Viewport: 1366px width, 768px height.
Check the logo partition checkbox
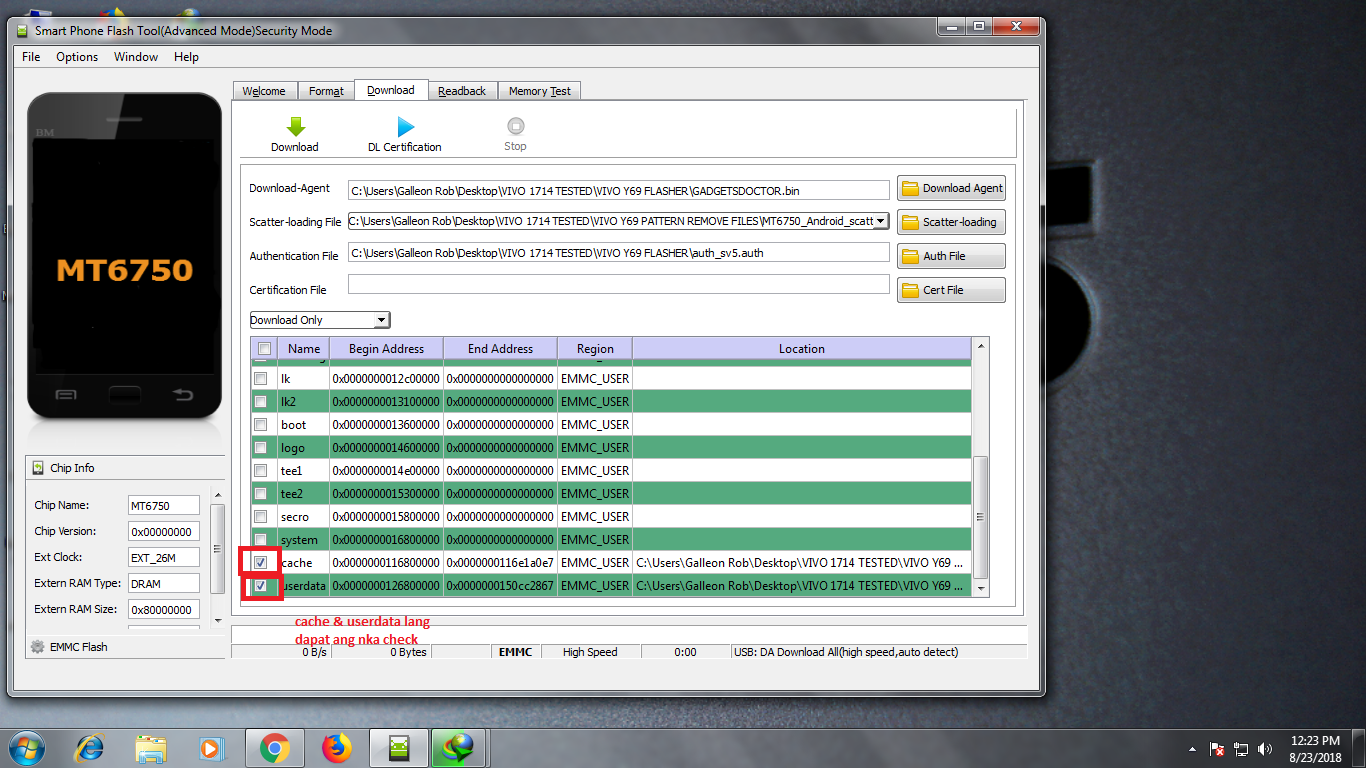click(260, 448)
